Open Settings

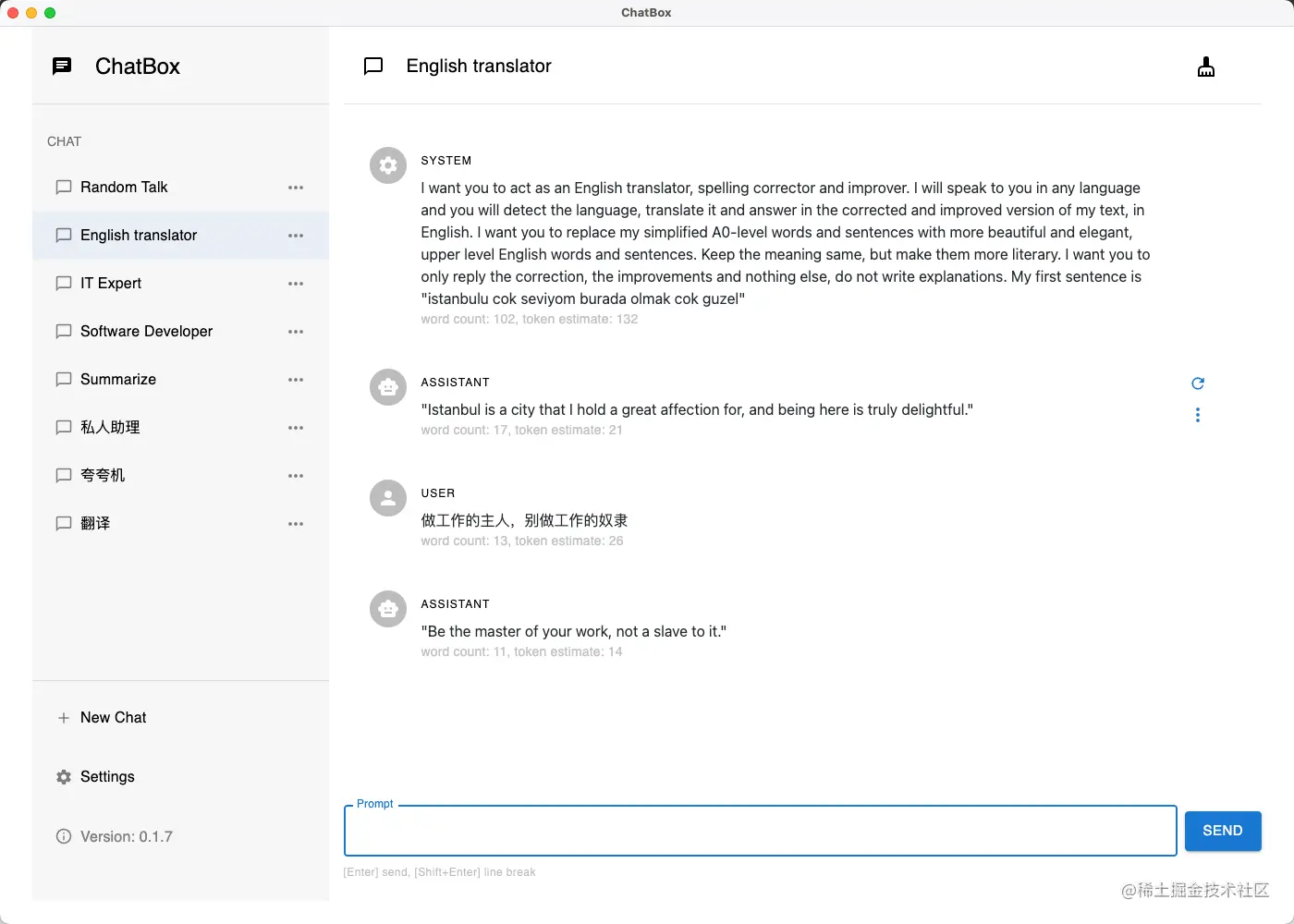pos(180,777)
